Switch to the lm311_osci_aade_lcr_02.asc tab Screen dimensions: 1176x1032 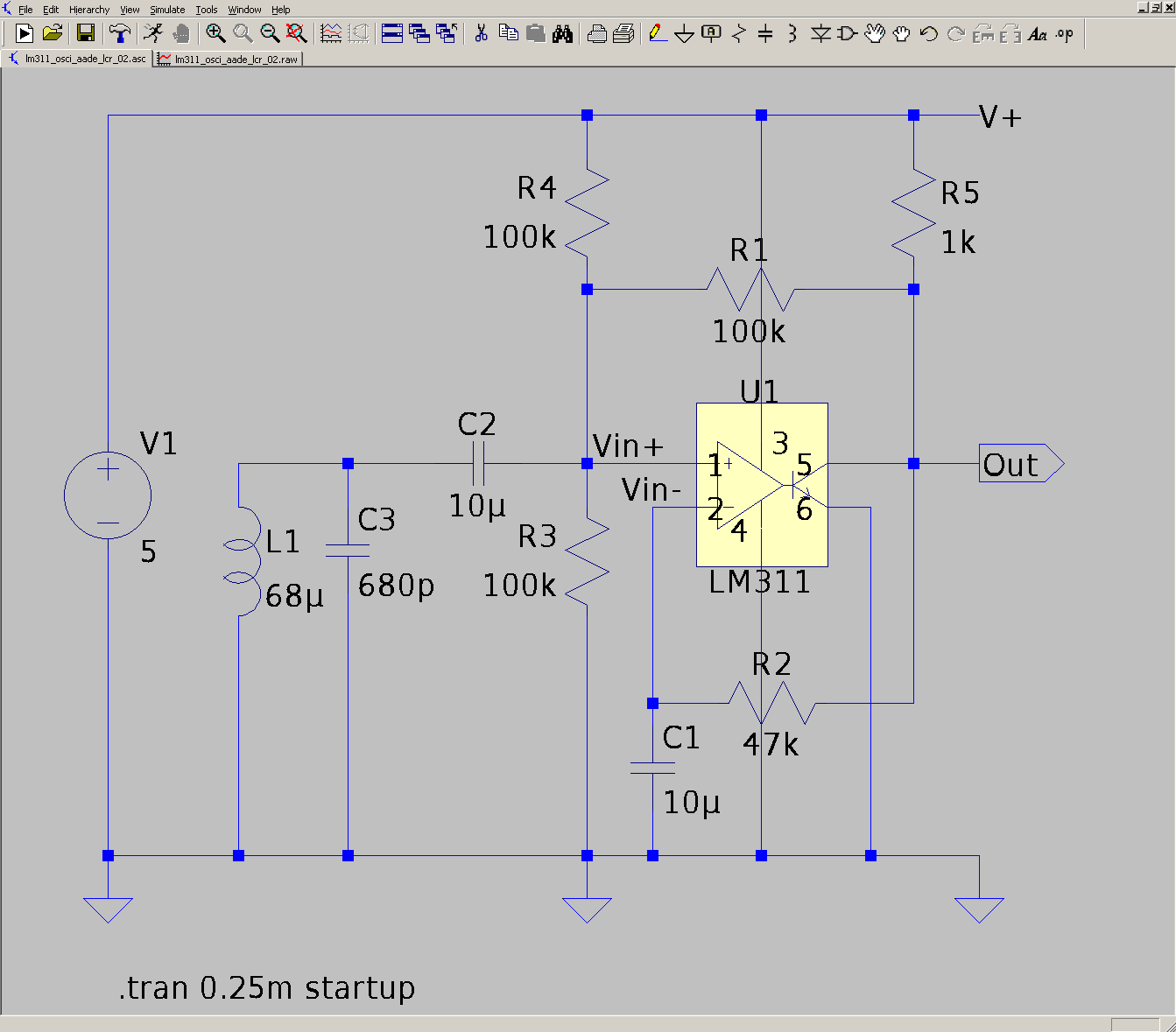77,59
